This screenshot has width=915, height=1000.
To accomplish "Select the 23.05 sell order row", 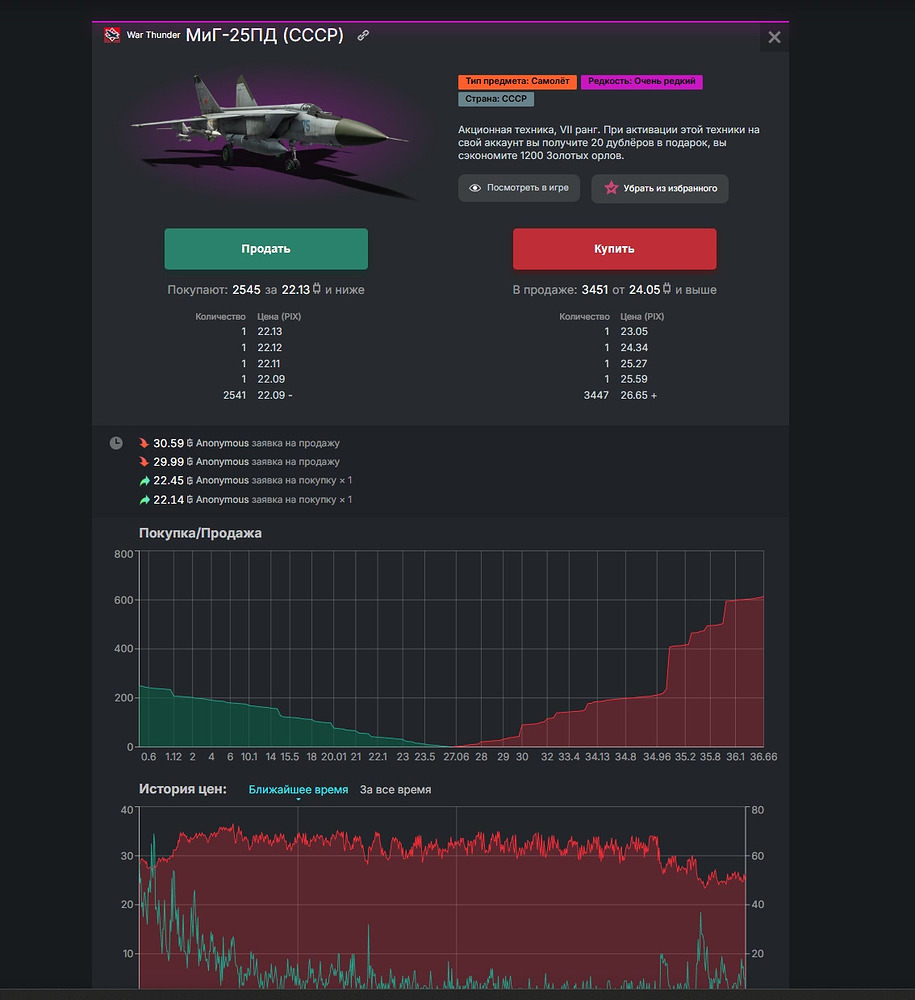I will point(610,332).
